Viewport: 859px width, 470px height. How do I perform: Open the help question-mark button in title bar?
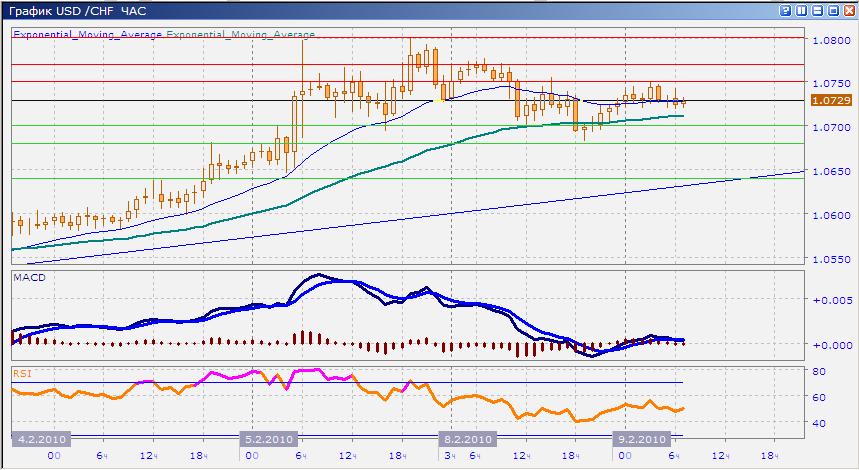[x=785, y=10]
